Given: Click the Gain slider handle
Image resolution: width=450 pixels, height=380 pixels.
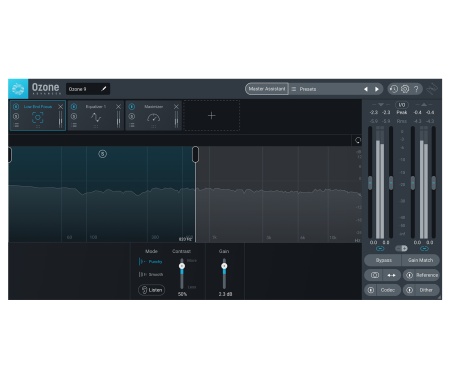Looking at the screenshot, I should [224, 266].
